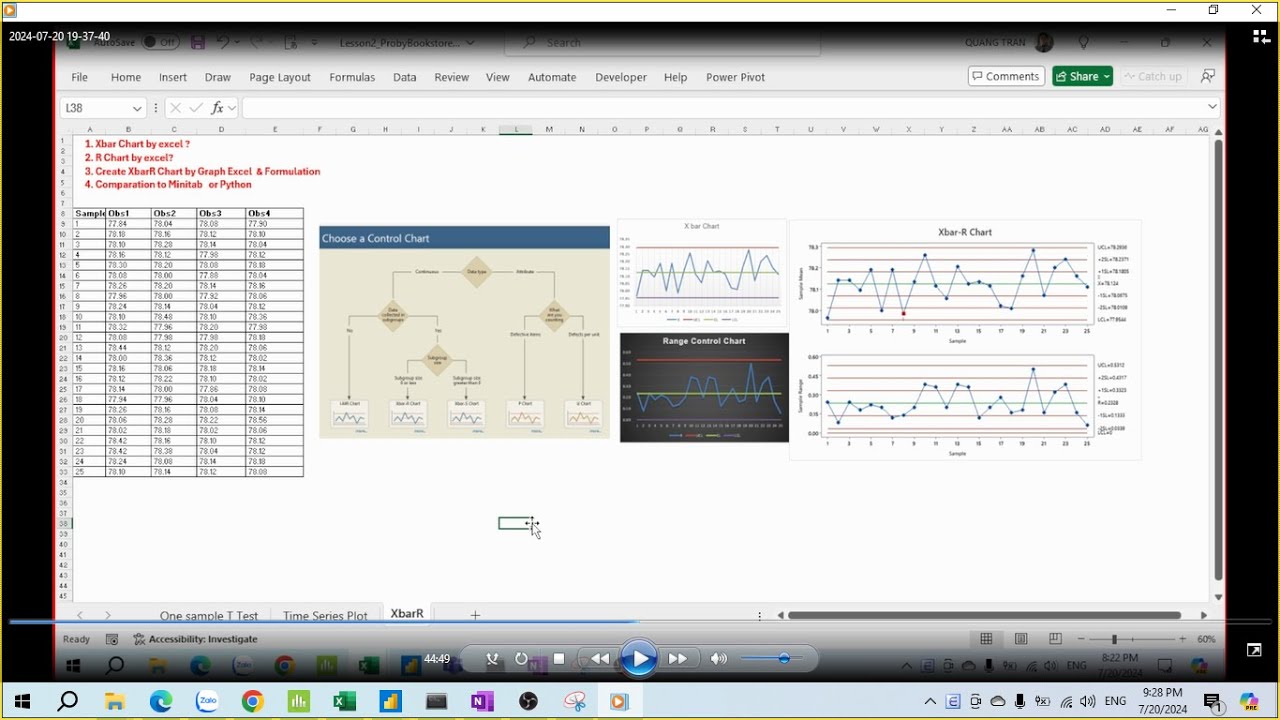Toggle AutoSave switch in Excel
The image size is (1280, 720).
click(160, 42)
